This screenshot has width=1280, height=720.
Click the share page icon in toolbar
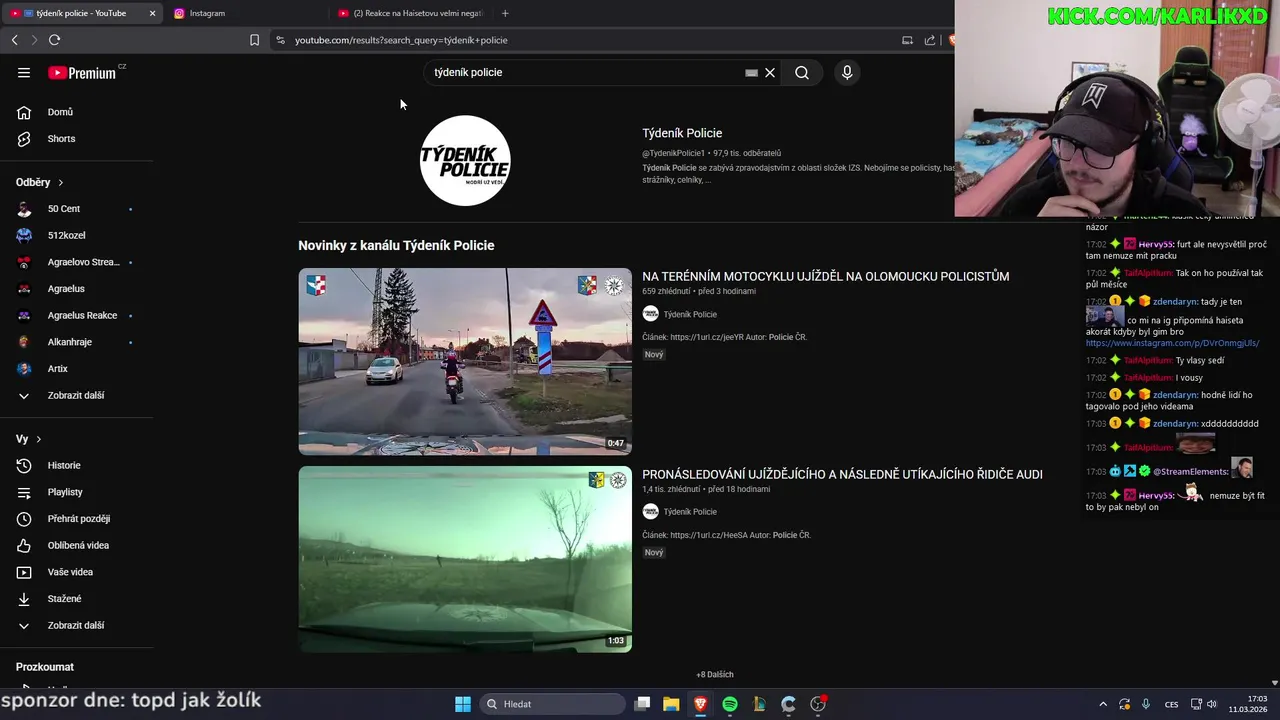[930, 40]
